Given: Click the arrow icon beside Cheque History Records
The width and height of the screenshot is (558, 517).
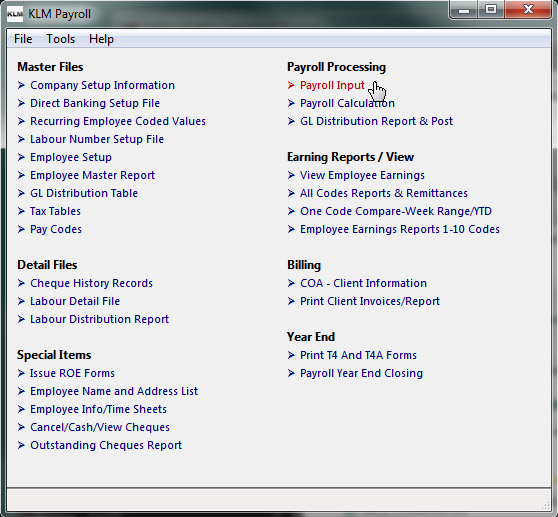Looking at the screenshot, I should 21,283.
